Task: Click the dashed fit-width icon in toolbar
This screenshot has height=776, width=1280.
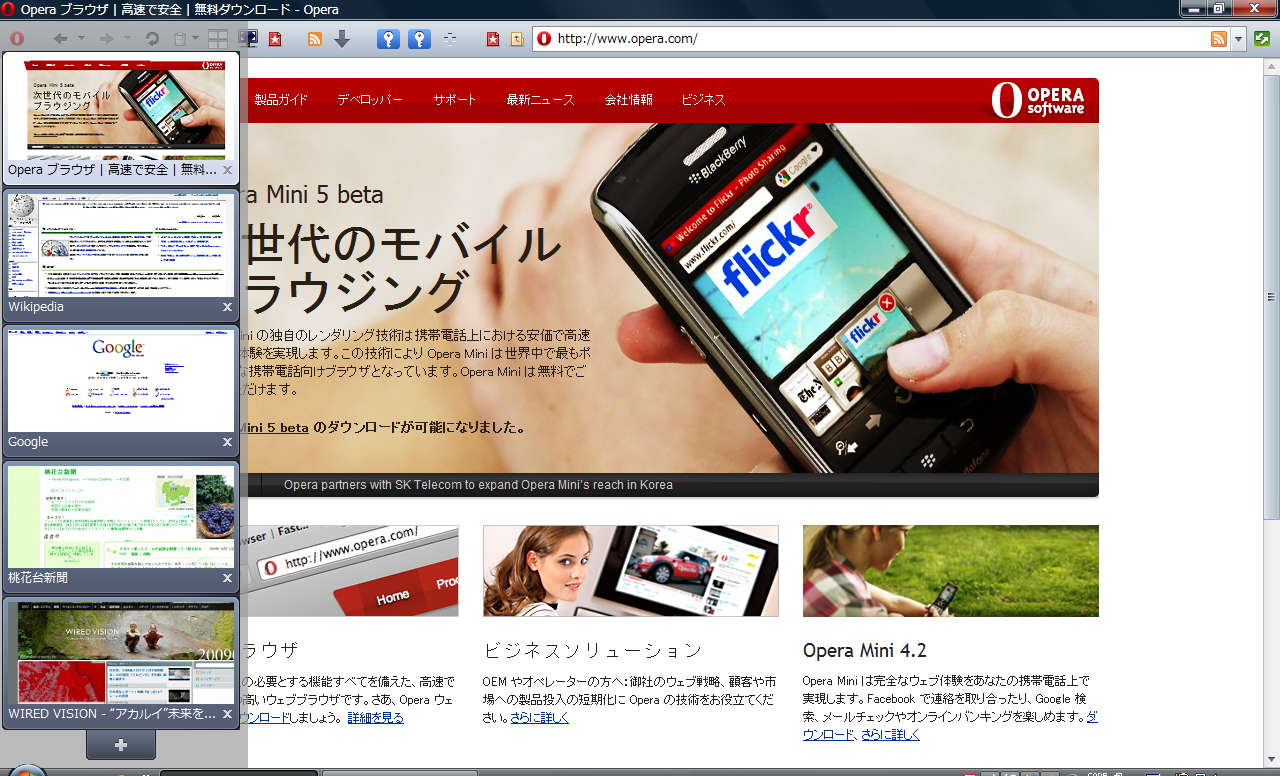Action: (450, 39)
